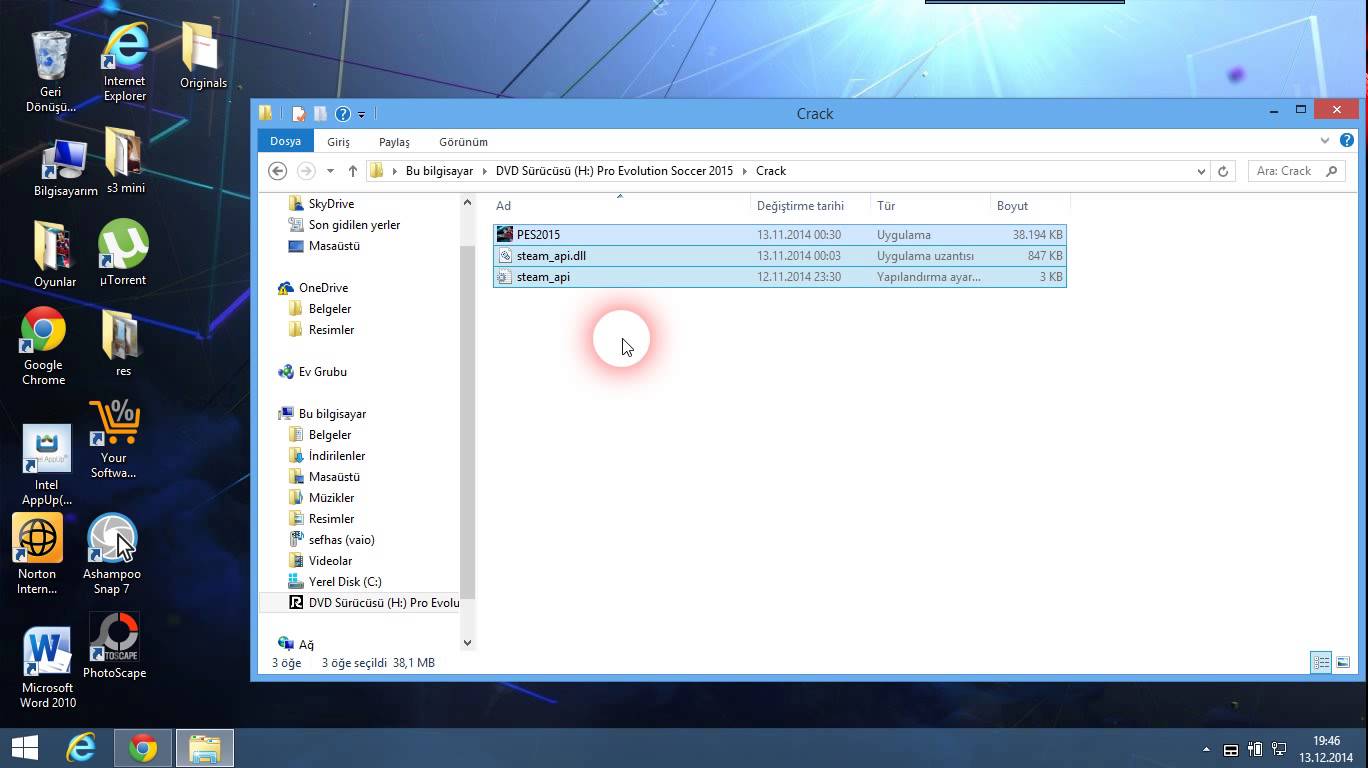Screen dimensions: 1368x768
Task: Refresh the Crack folder view
Action: [1223, 171]
